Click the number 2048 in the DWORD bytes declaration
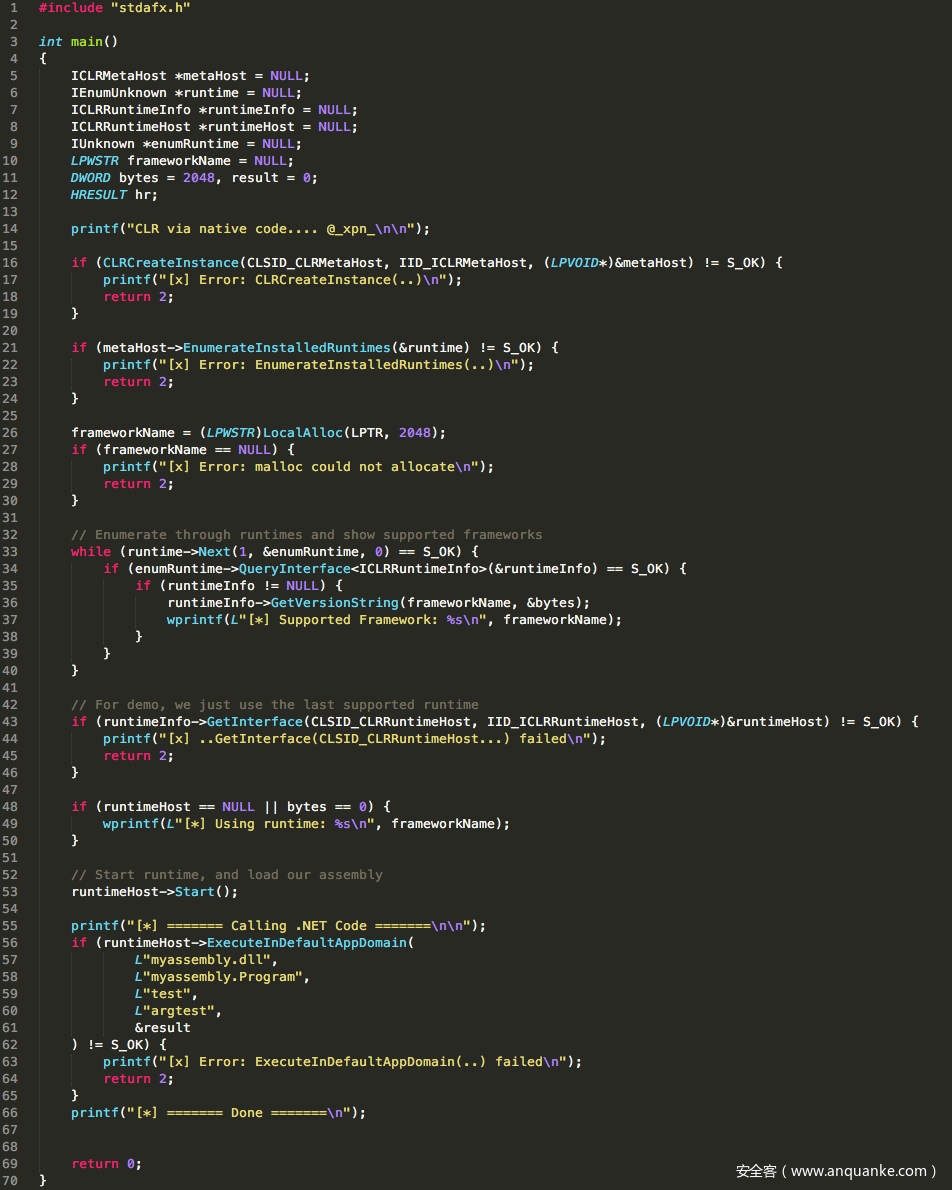Screen dimensions: 952x1190 pyautogui.click(x=198, y=178)
